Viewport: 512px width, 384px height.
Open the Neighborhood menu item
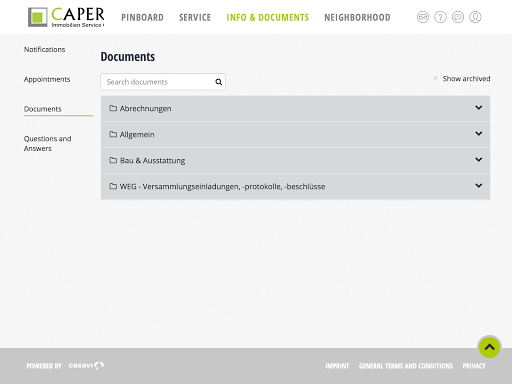tap(357, 17)
